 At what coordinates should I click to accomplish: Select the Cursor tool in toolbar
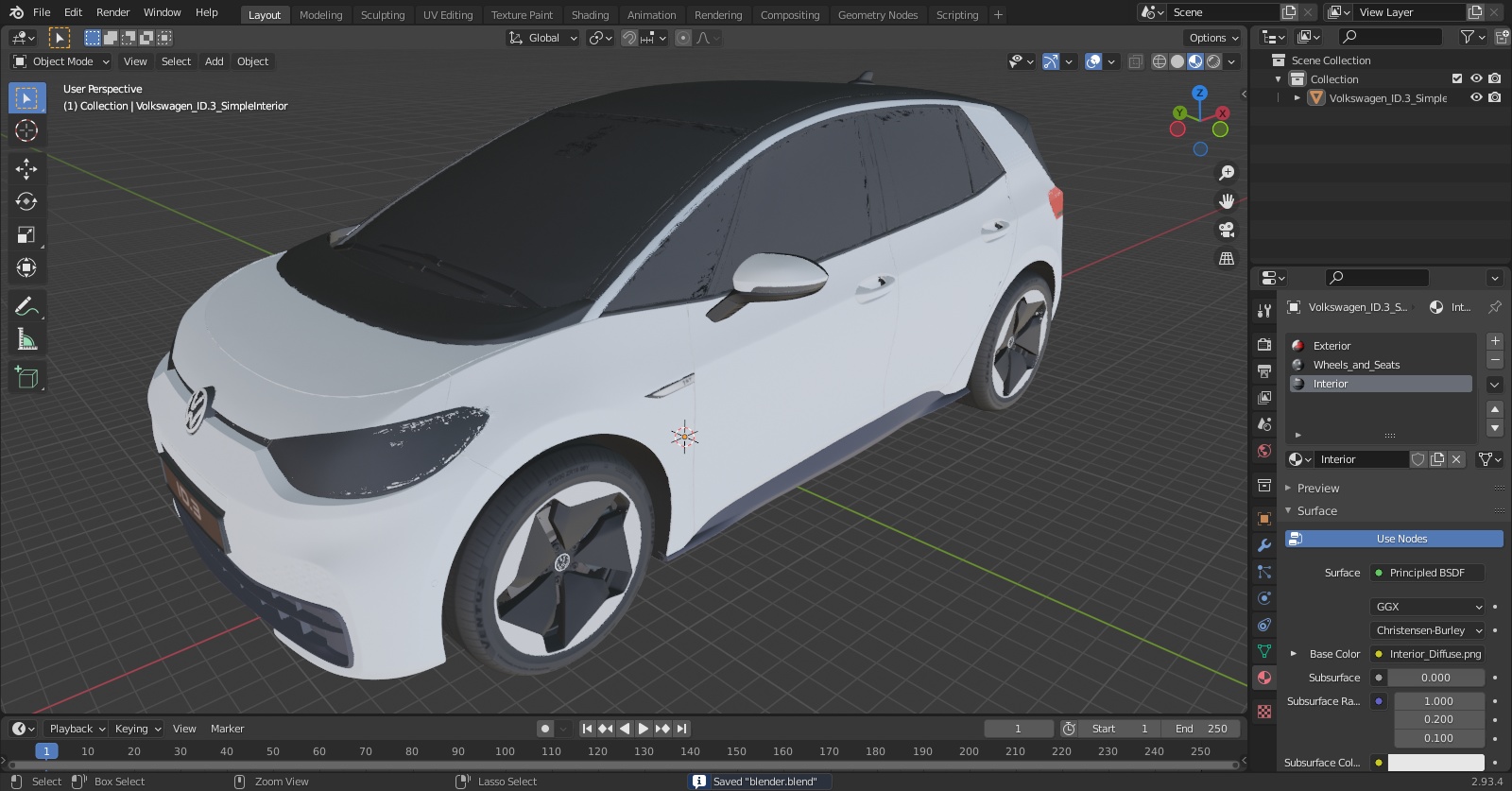26,130
